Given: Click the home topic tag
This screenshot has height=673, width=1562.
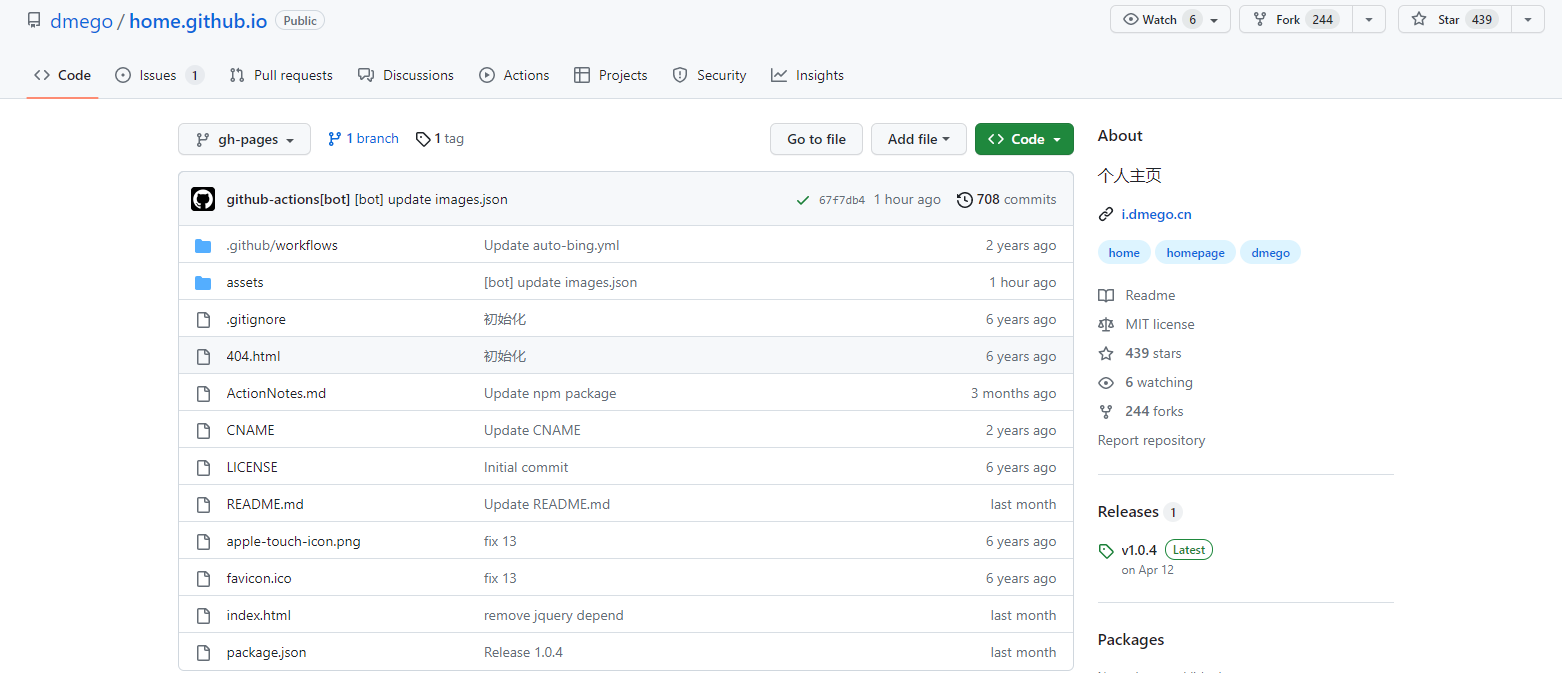Looking at the screenshot, I should [x=1124, y=253].
